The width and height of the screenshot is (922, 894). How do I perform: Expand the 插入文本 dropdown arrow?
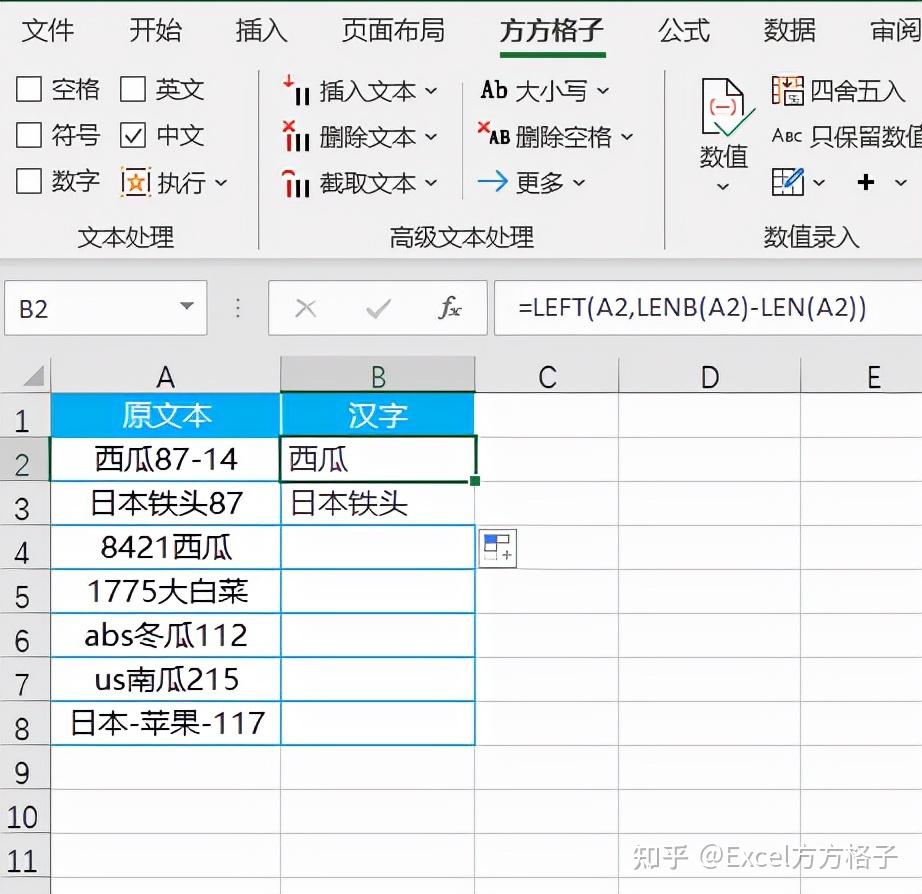[430, 90]
